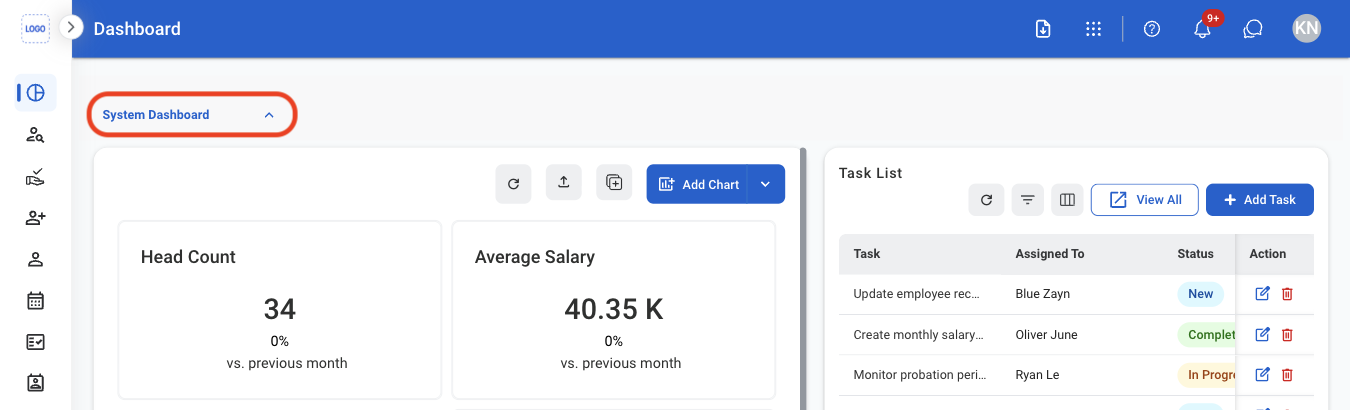
Task: Open the Task List filter icon
Action: tap(1027, 200)
